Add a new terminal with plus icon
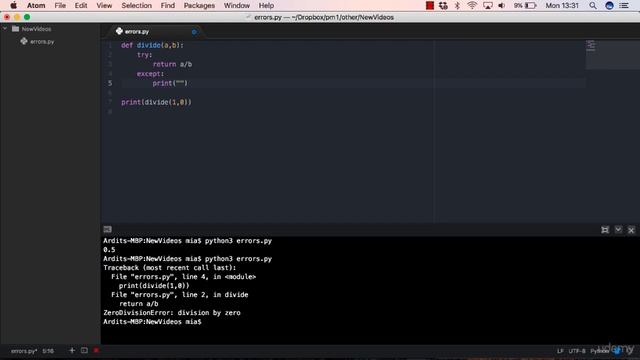This screenshot has width=640, height=360. [x=72, y=350]
